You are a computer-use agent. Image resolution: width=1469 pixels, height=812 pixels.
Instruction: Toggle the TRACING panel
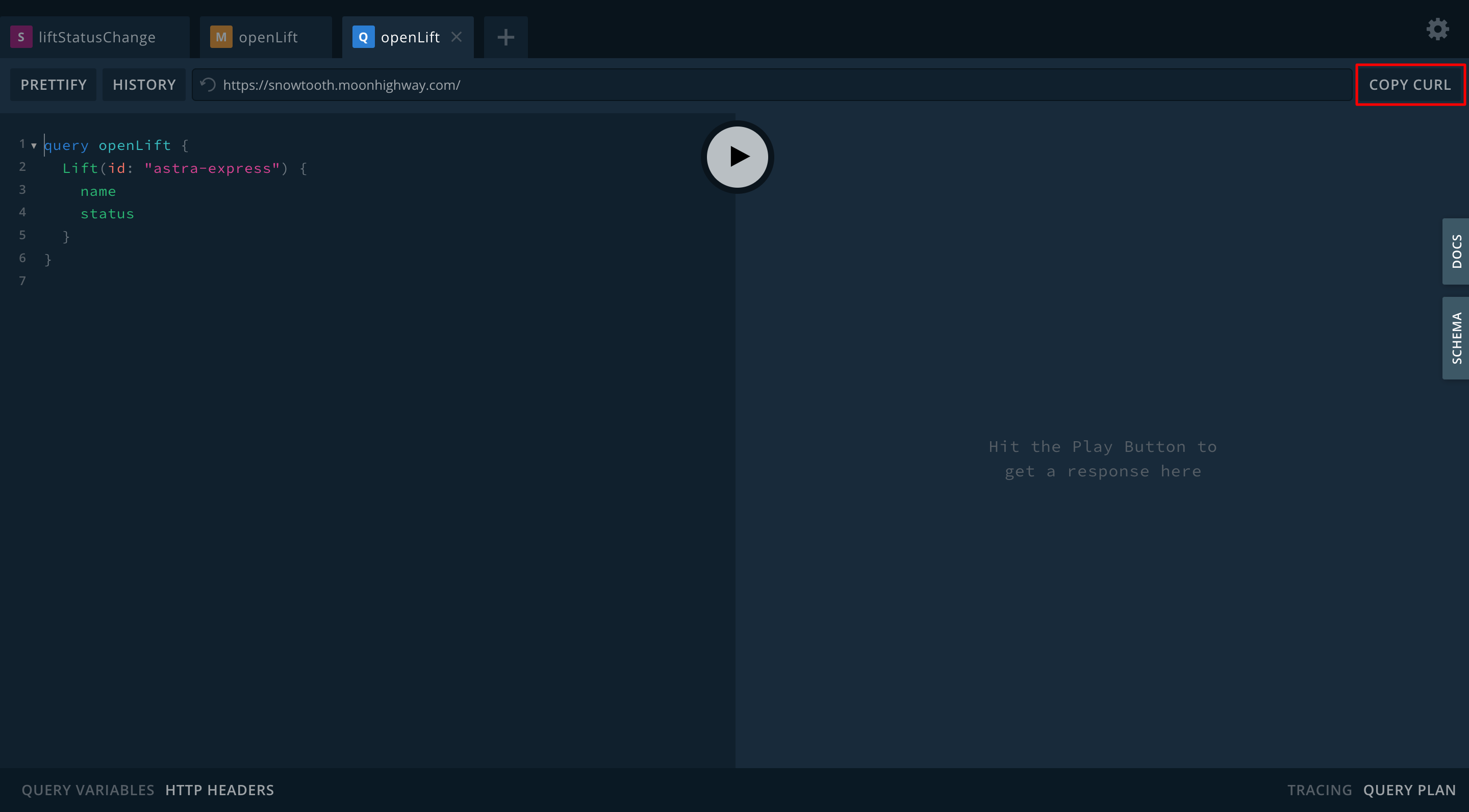click(1319, 790)
